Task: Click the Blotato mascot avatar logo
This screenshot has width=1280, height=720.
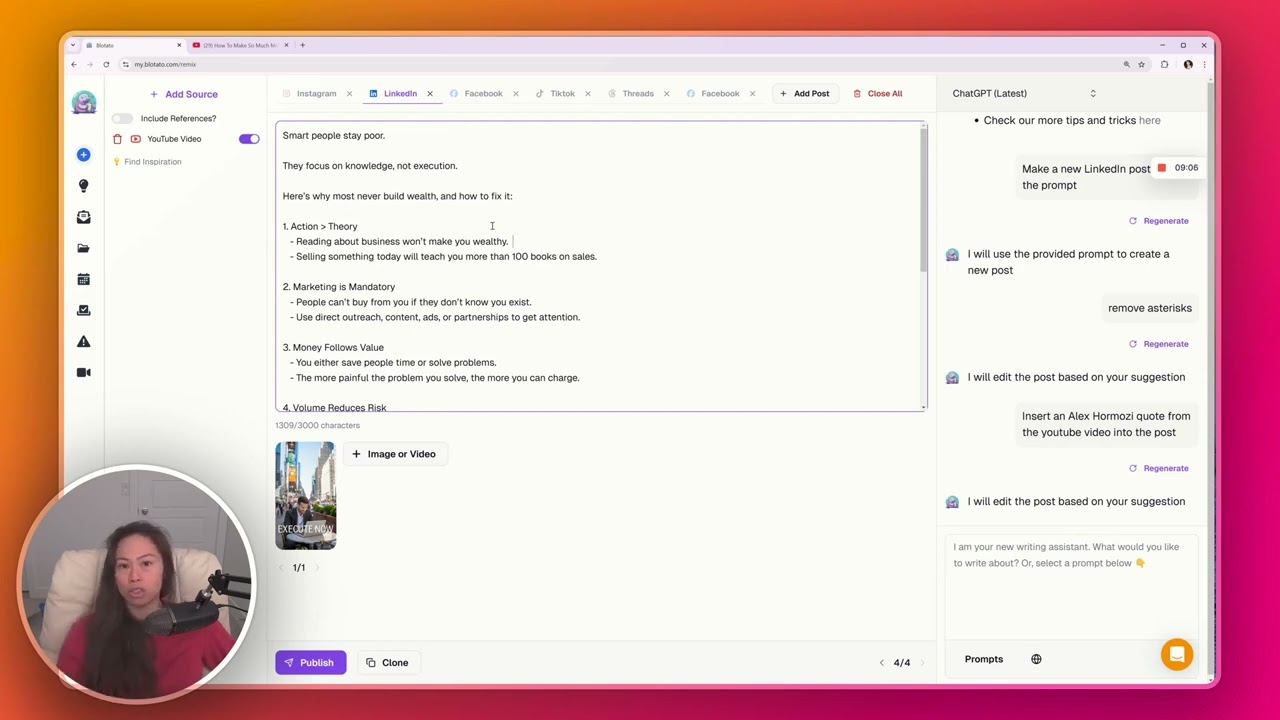Action: (84, 102)
